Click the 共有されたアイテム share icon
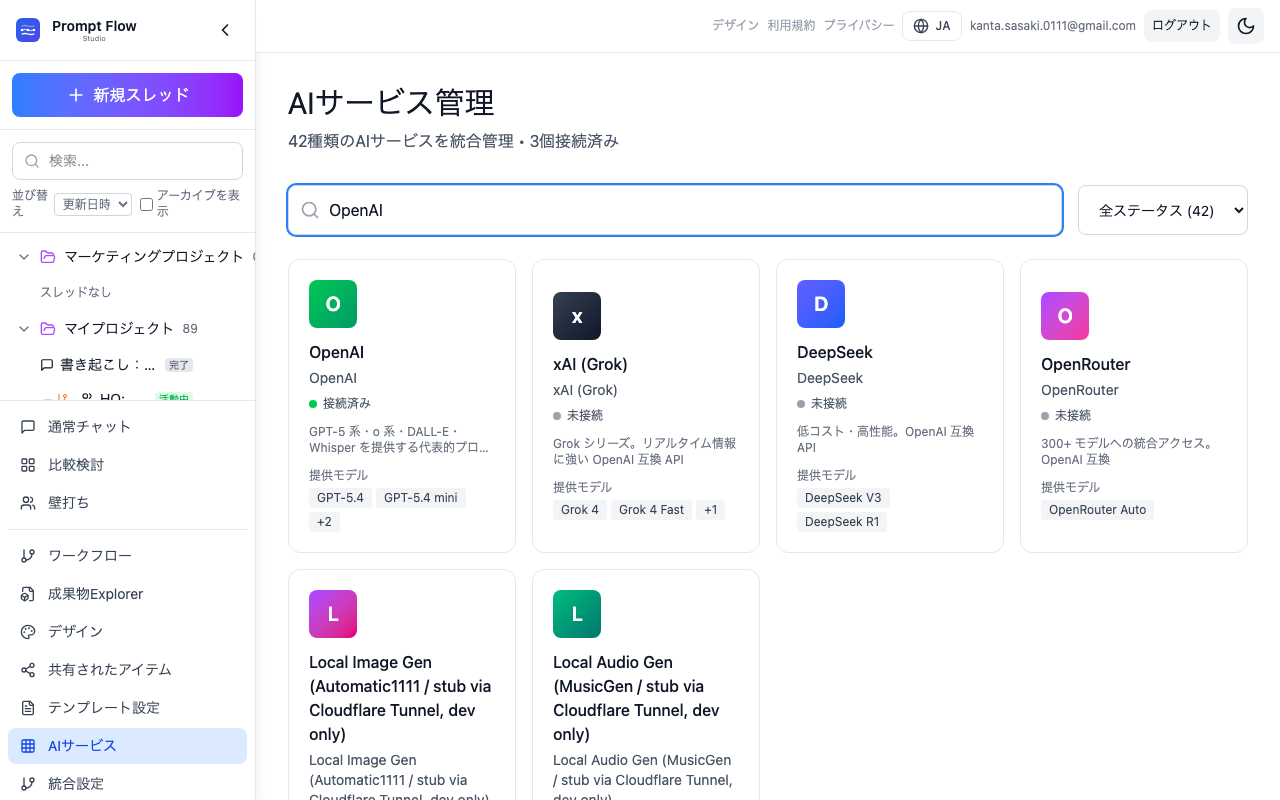 coord(28,670)
